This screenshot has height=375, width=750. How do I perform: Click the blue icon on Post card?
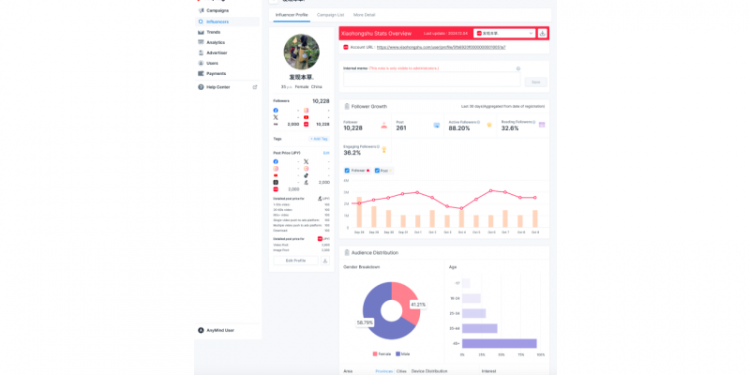[x=437, y=125]
